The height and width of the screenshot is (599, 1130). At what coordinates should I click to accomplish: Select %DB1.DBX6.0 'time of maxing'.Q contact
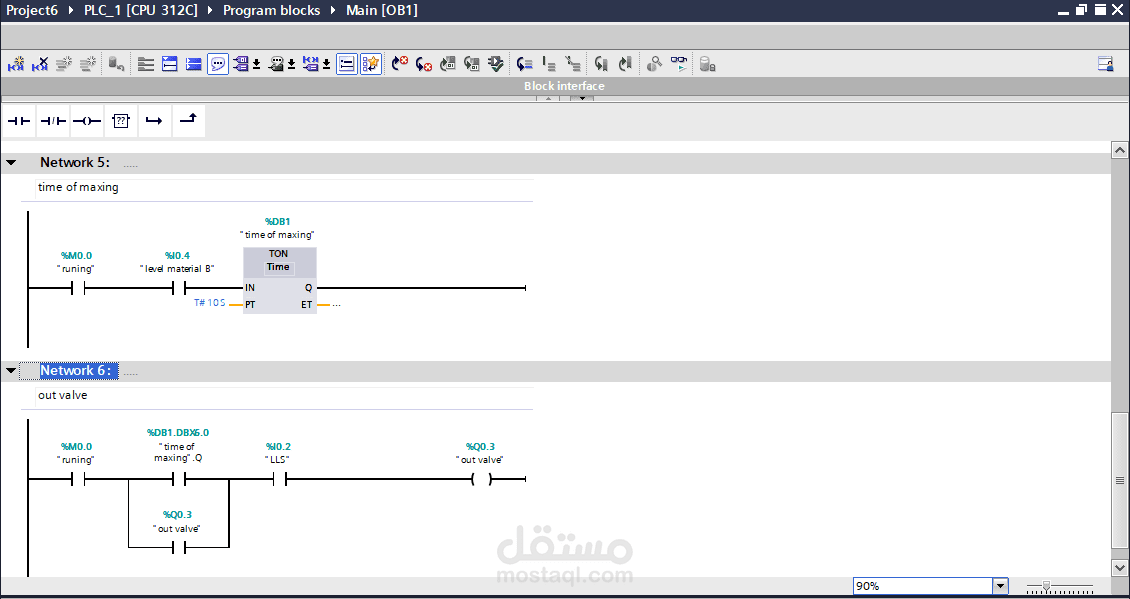[179, 479]
